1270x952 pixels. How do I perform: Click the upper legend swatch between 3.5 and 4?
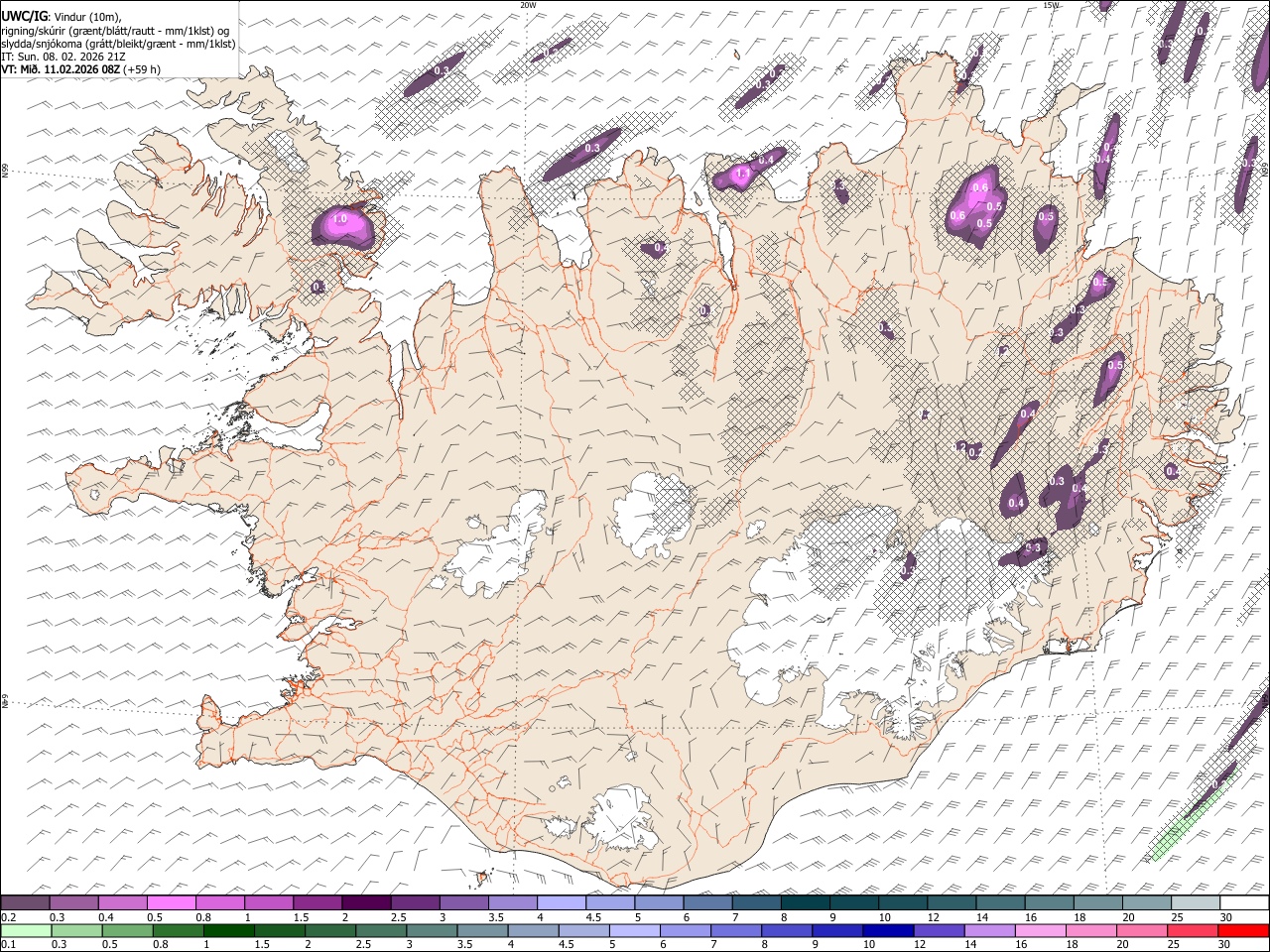513,903
